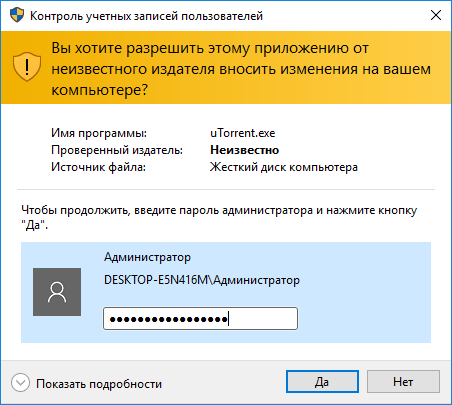Confirm with the Да button
The height and width of the screenshot is (405, 452).
pos(322,381)
